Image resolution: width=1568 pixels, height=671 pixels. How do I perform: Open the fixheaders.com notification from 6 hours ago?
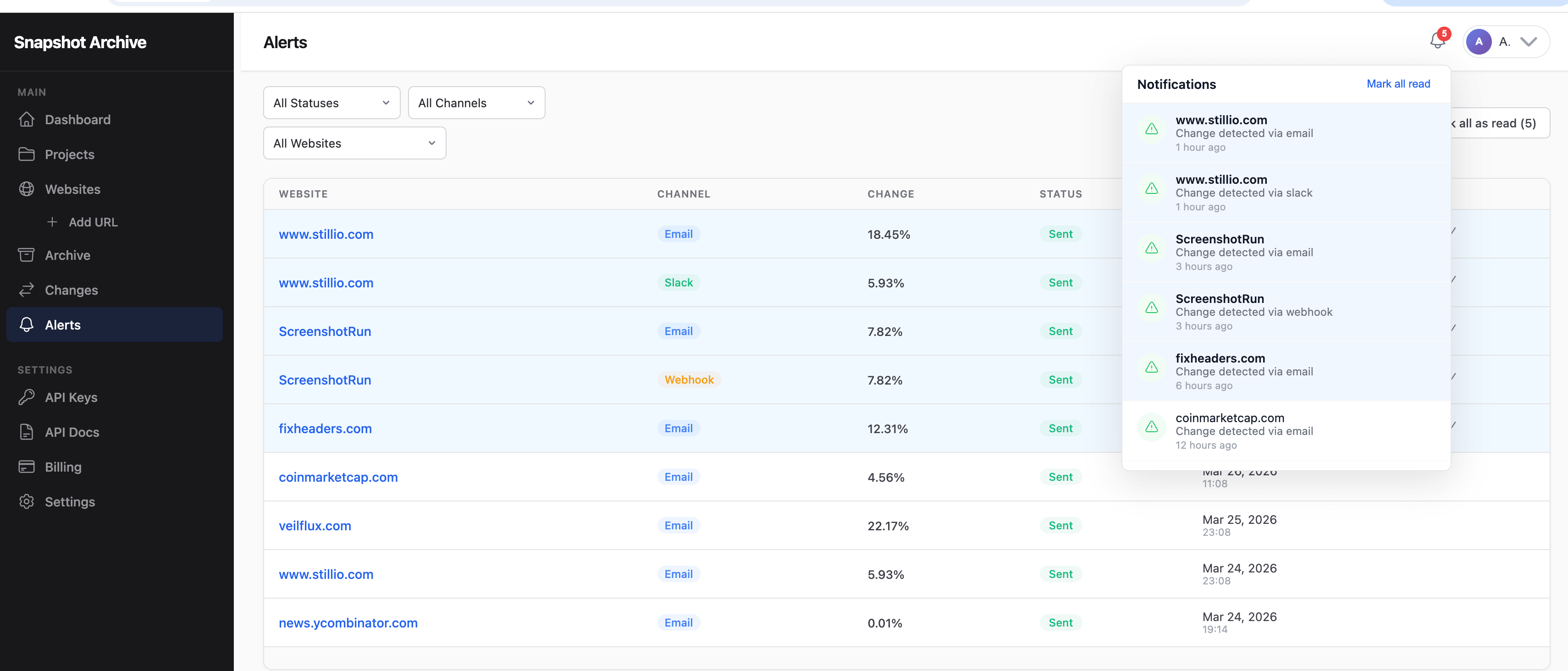(1286, 371)
